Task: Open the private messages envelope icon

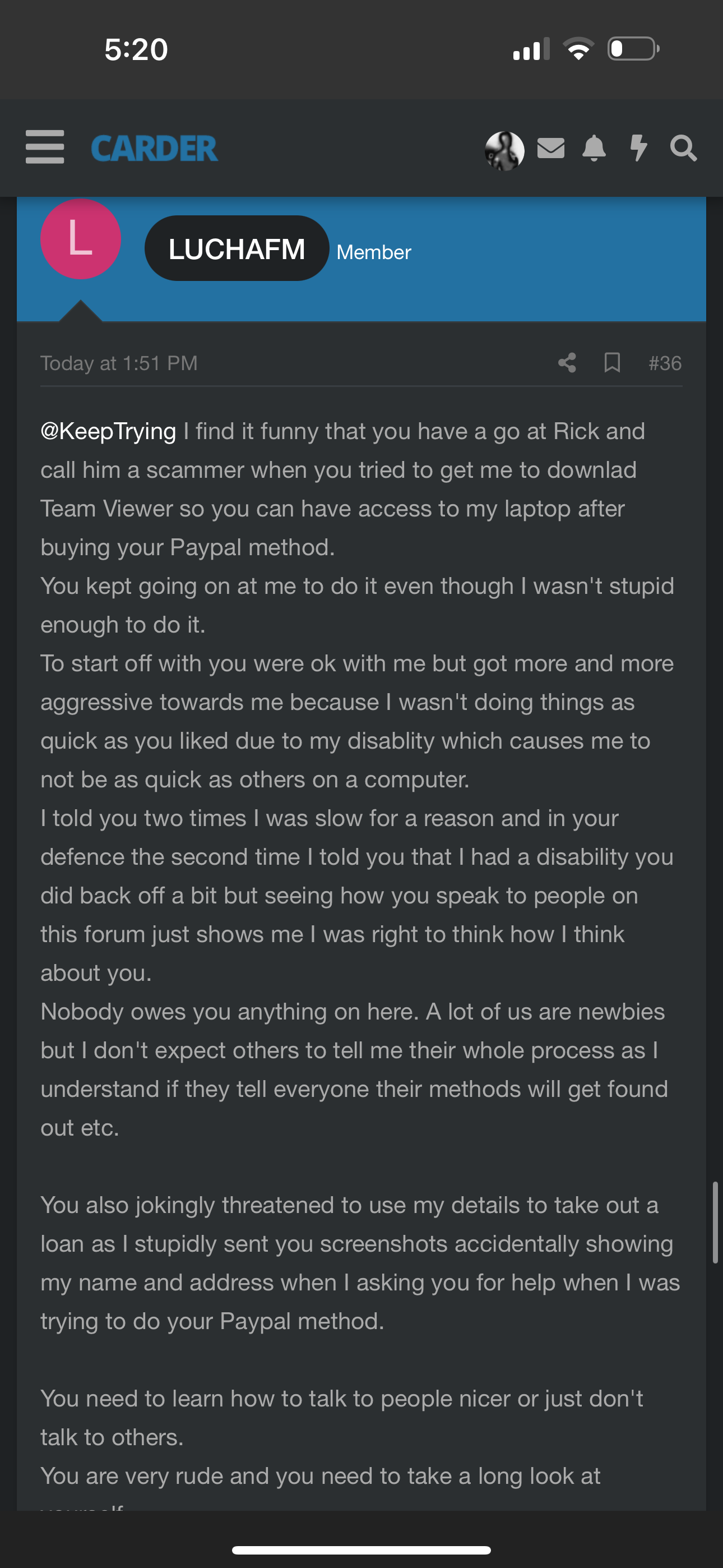Action: click(x=551, y=148)
